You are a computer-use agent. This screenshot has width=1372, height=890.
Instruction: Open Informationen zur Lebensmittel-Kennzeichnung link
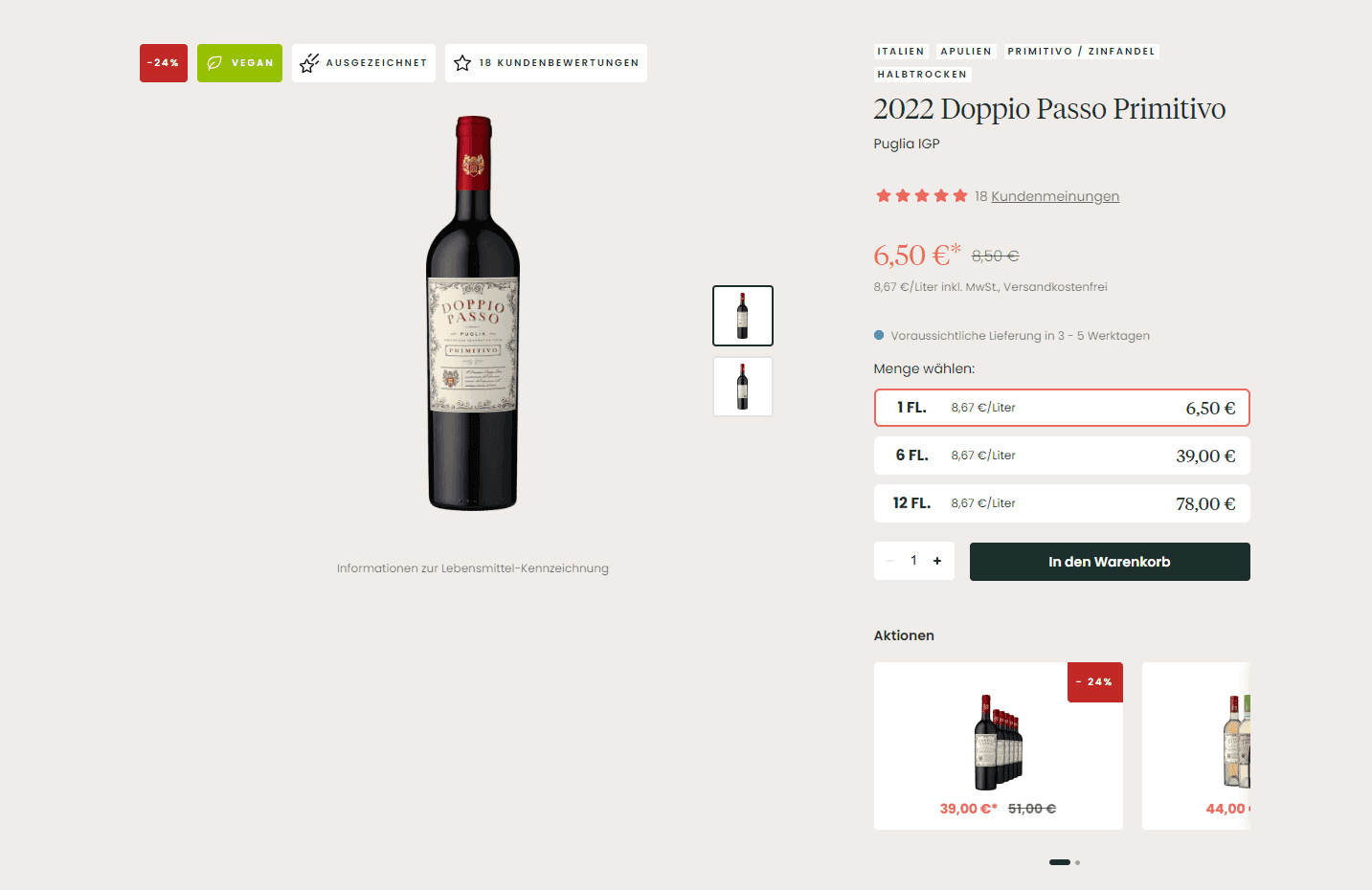point(473,568)
